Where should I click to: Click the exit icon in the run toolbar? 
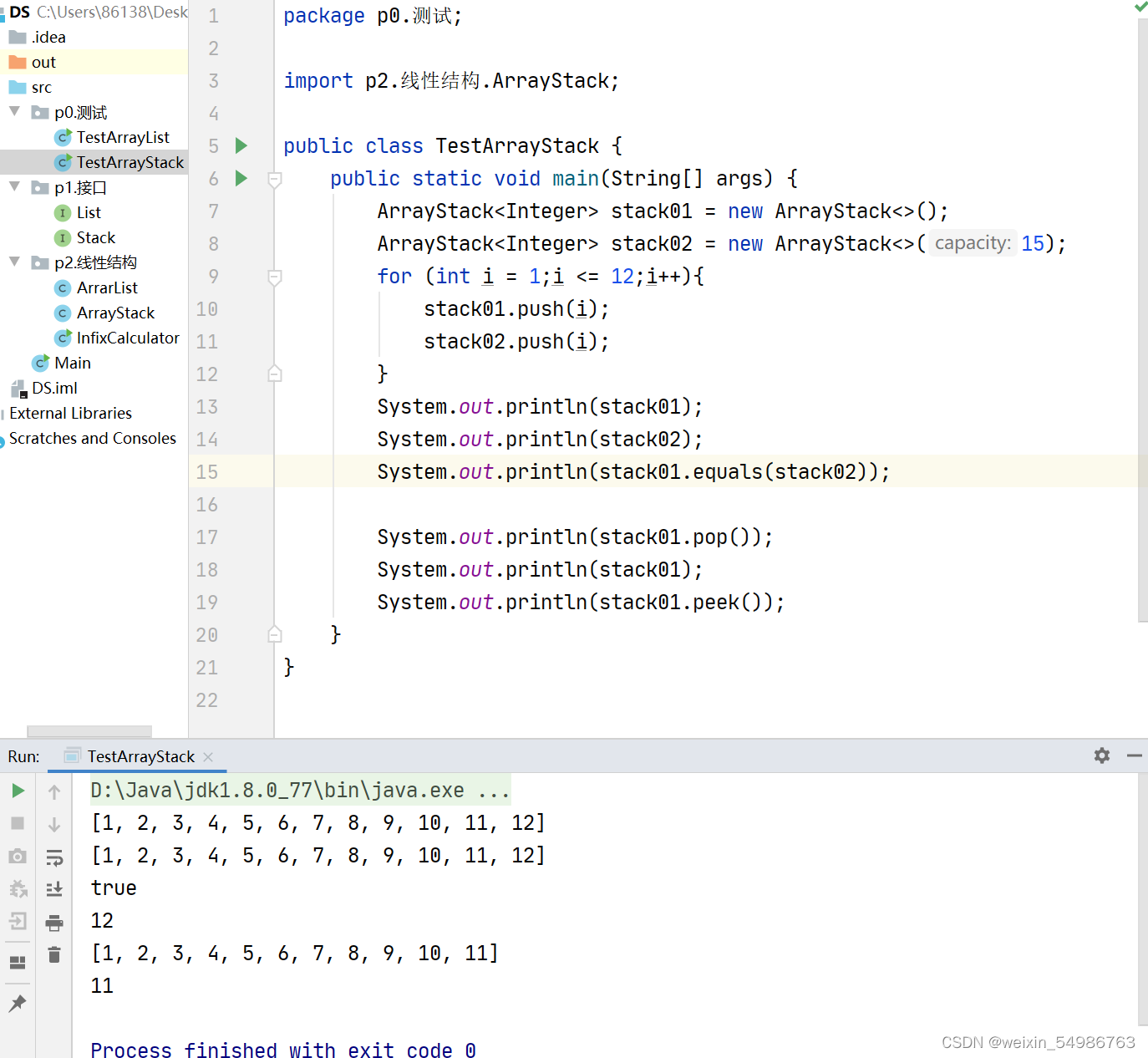(x=18, y=921)
